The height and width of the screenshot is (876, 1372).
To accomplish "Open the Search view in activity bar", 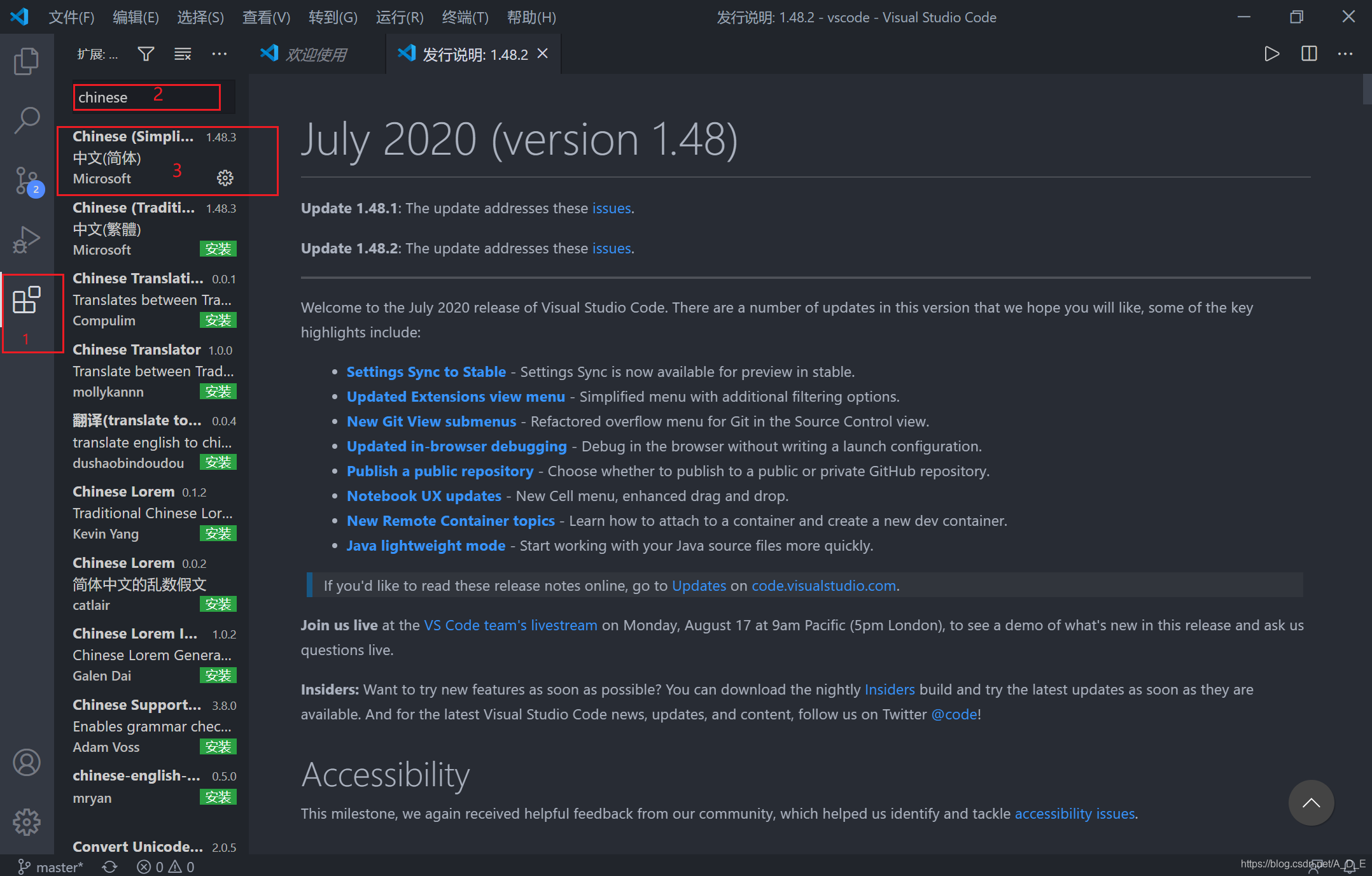I will 27,120.
